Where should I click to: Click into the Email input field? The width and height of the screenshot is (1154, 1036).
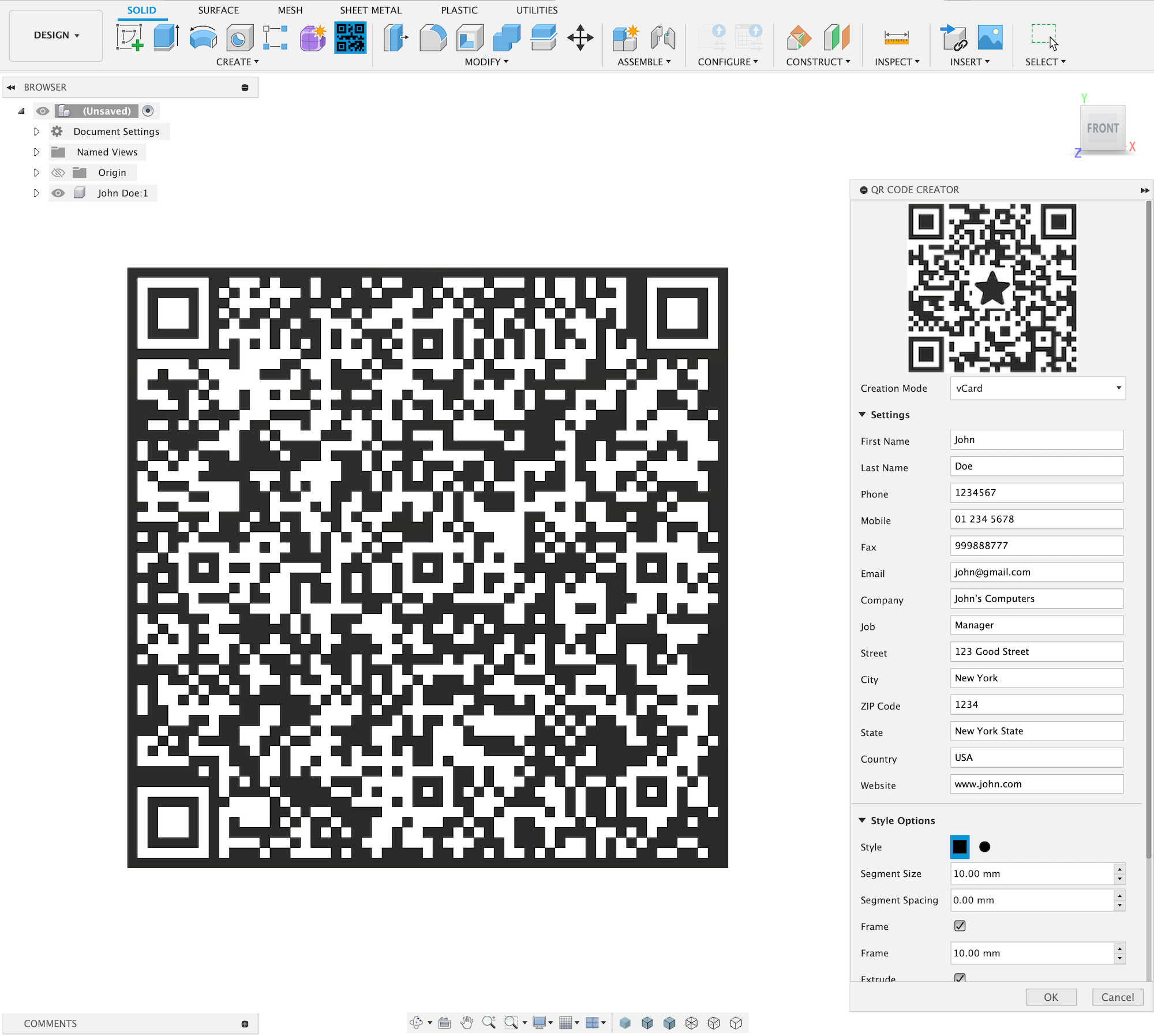pos(1036,572)
